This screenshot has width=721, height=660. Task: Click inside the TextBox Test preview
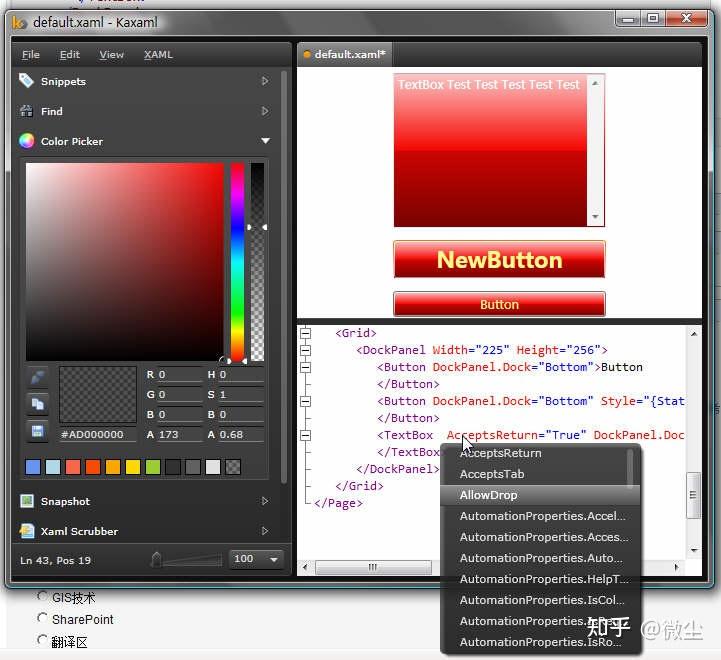[x=490, y=150]
